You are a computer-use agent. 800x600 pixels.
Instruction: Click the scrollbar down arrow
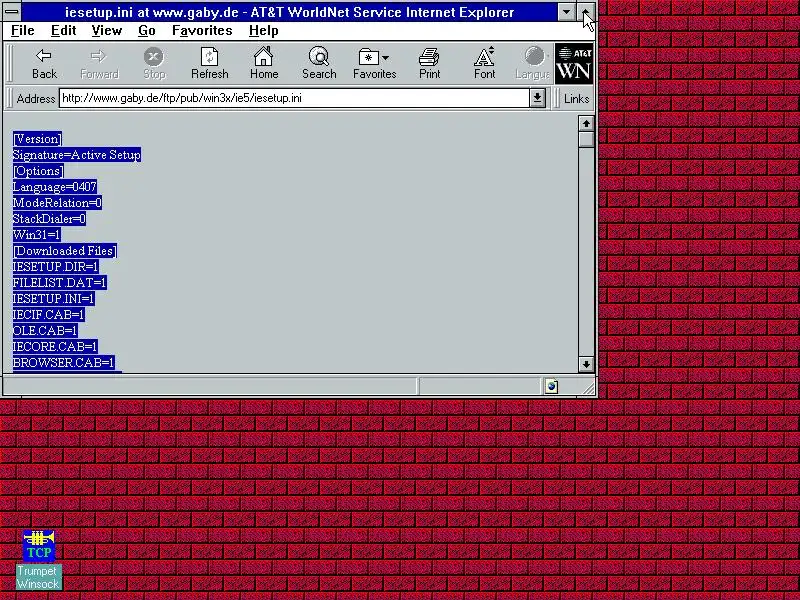(x=586, y=364)
